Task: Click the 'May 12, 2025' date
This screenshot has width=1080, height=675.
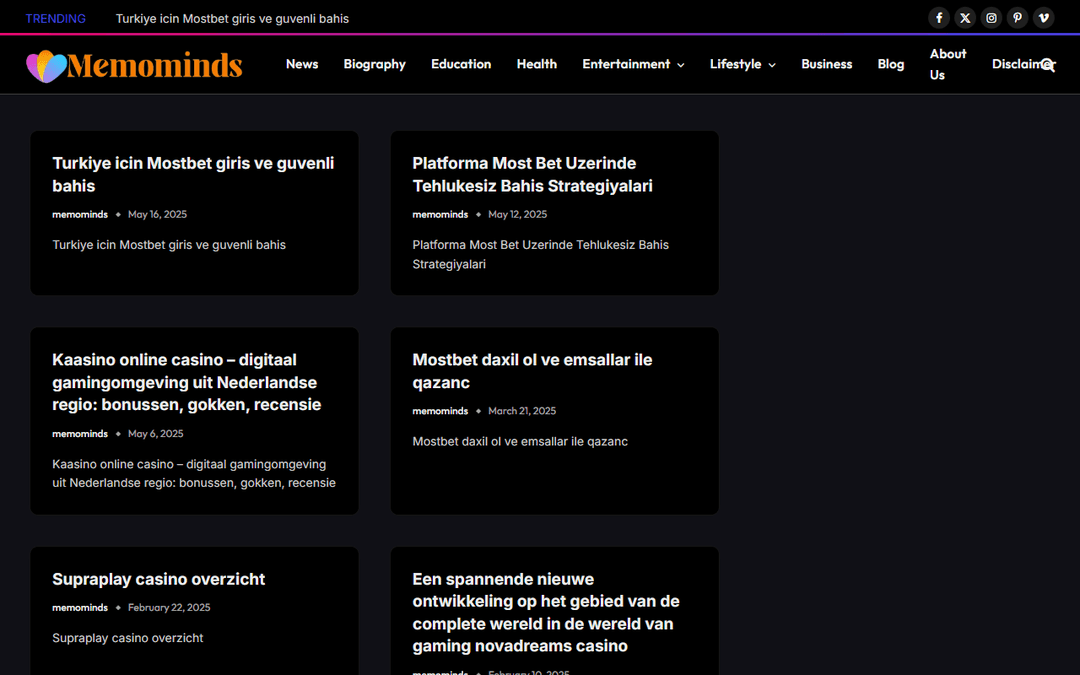Action: 517,214
